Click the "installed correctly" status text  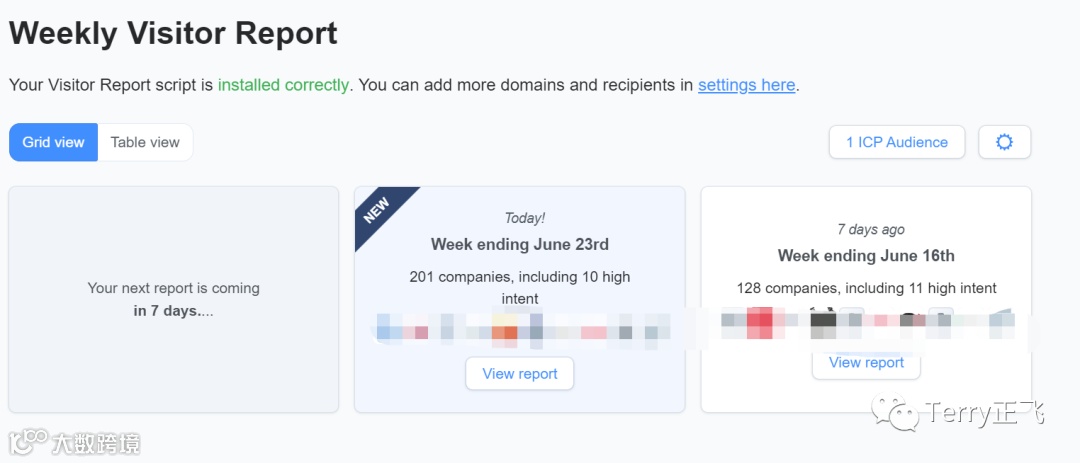coord(283,85)
